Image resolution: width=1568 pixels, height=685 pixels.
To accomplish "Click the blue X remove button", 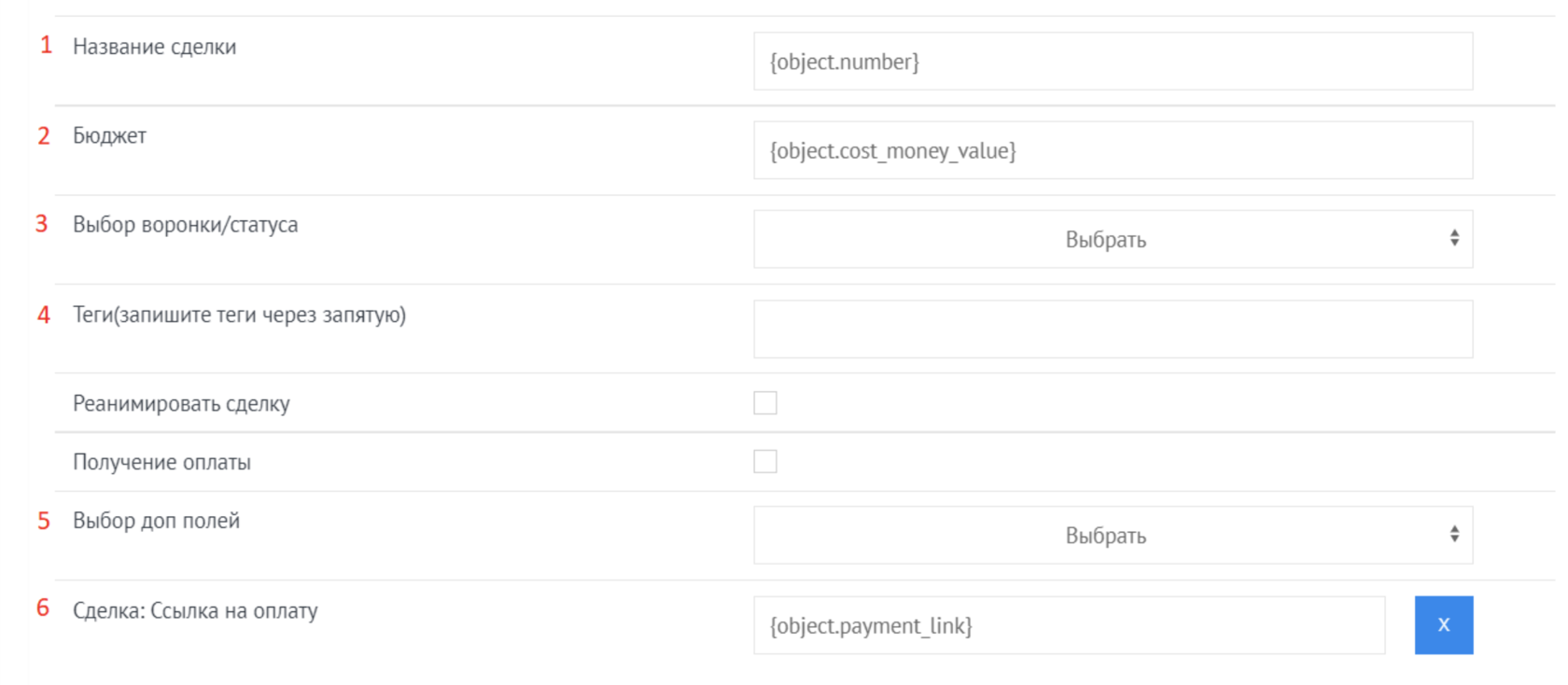I will [x=1443, y=625].
